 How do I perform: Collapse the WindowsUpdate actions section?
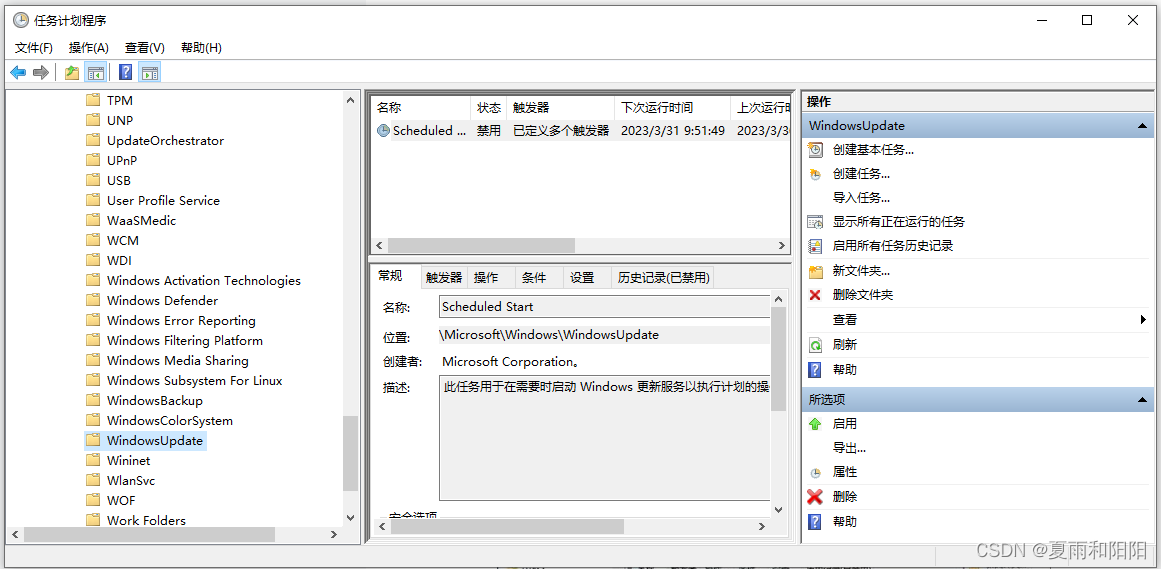click(1142, 126)
